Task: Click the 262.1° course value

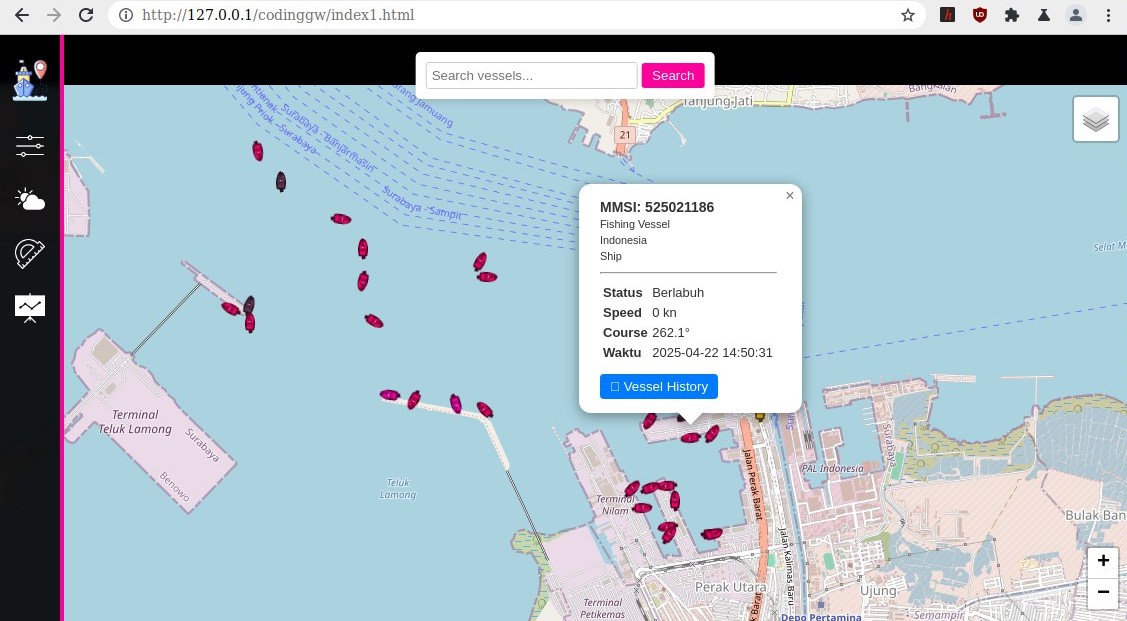Action: 671,333
